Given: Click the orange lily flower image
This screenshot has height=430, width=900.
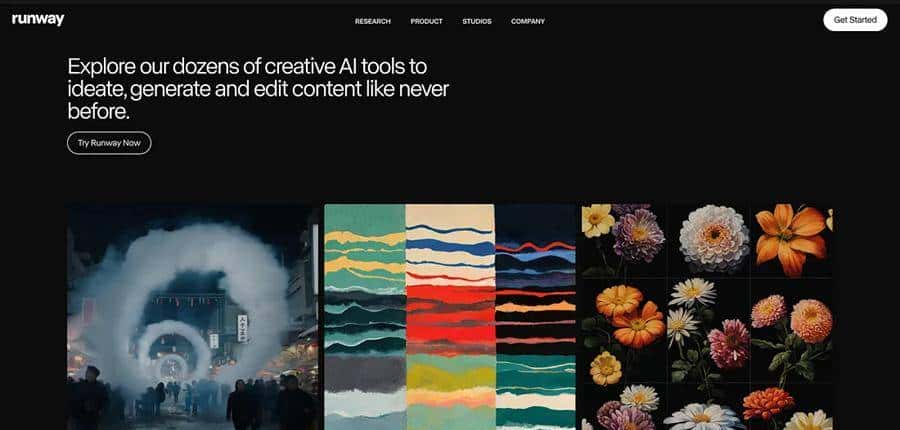Looking at the screenshot, I should 790,240.
